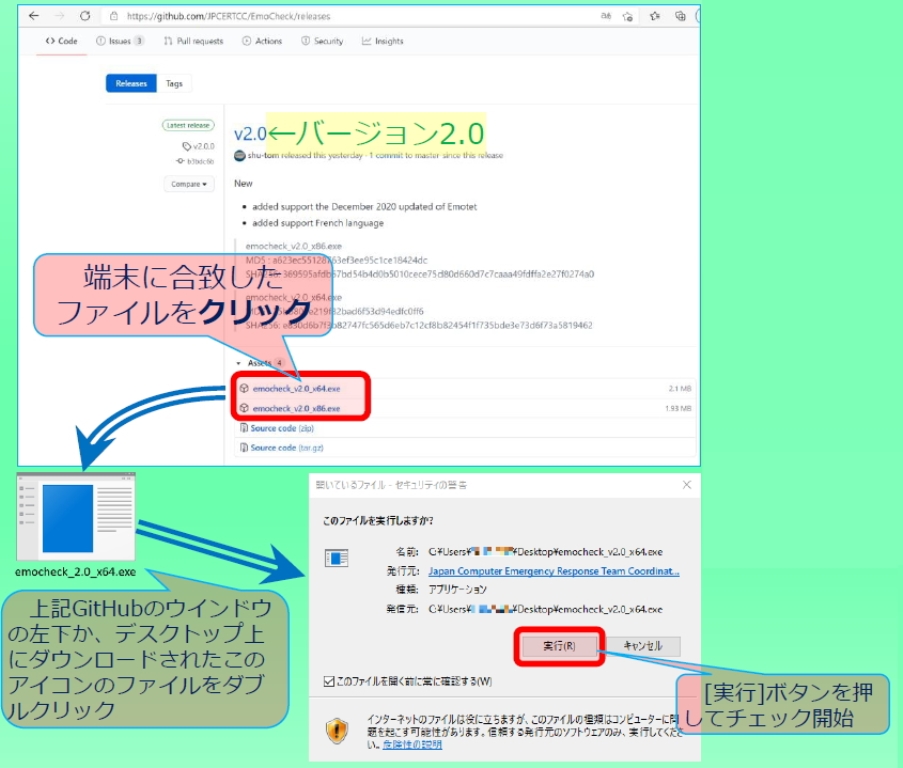Click the browser forward arrow
Viewport: 903px width, 768px height.
[59, 16]
